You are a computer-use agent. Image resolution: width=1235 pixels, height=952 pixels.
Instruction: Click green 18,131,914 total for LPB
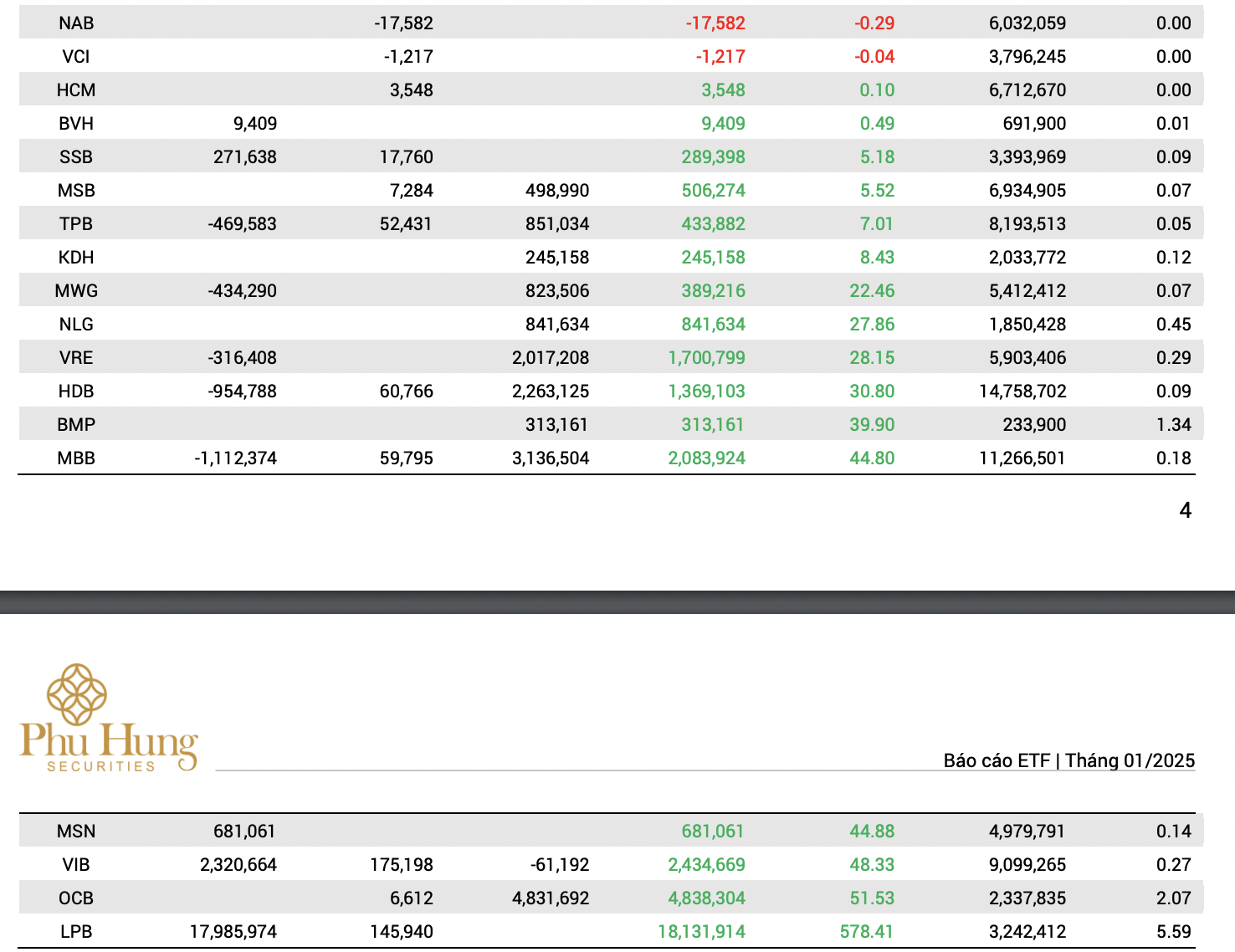(701, 932)
